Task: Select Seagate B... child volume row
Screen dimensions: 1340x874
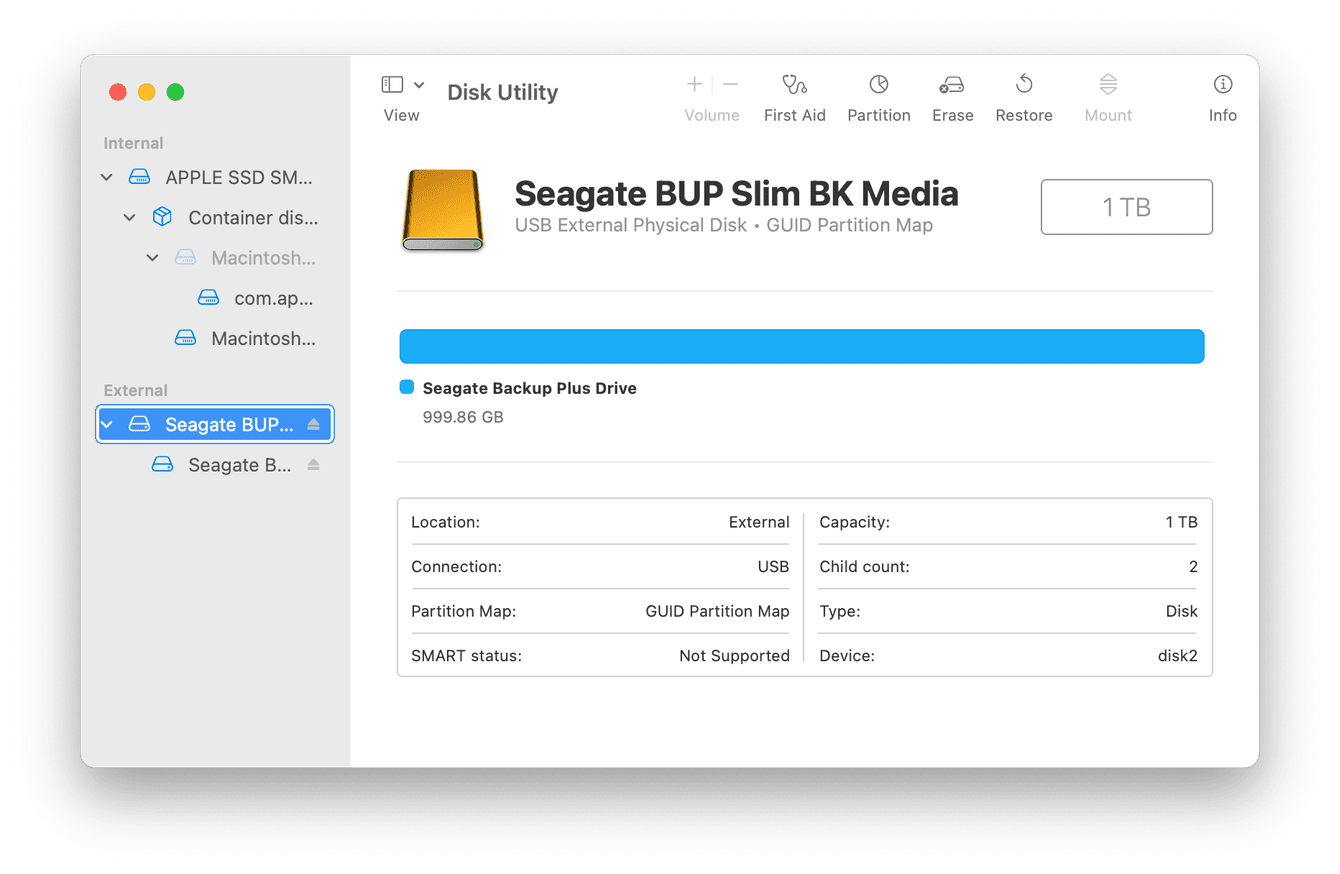Action: point(215,465)
